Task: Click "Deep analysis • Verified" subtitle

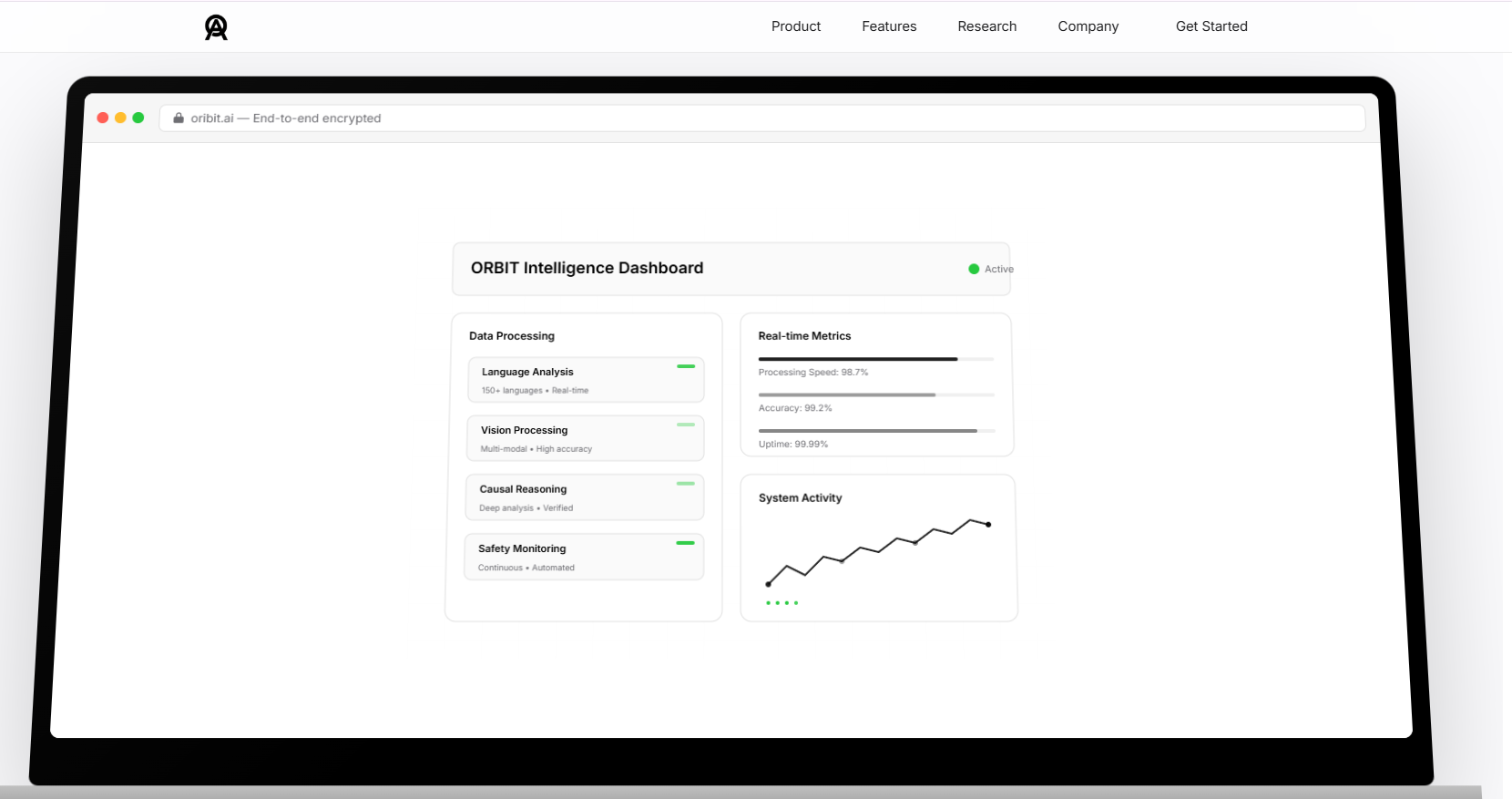Action: tap(526, 508)
